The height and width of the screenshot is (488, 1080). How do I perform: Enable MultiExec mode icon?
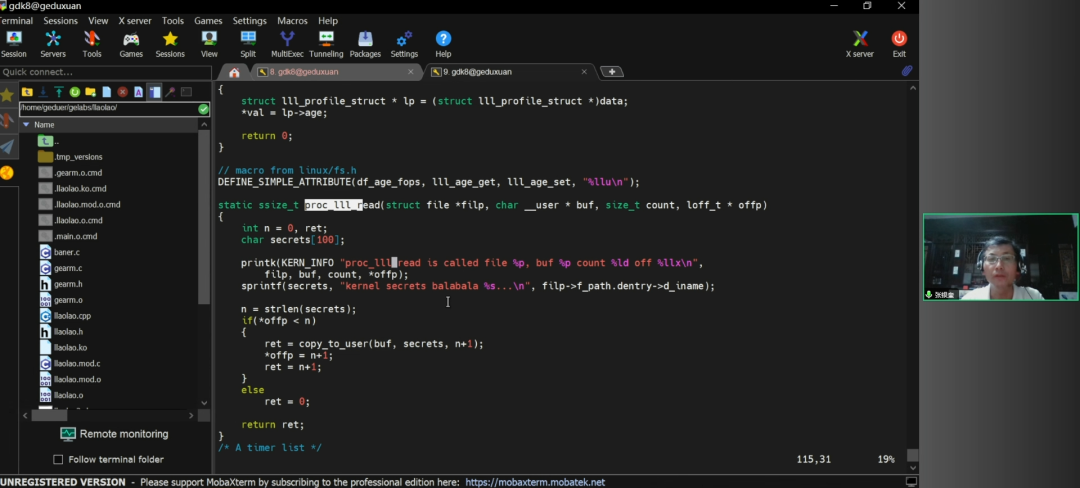coord(287,45)
